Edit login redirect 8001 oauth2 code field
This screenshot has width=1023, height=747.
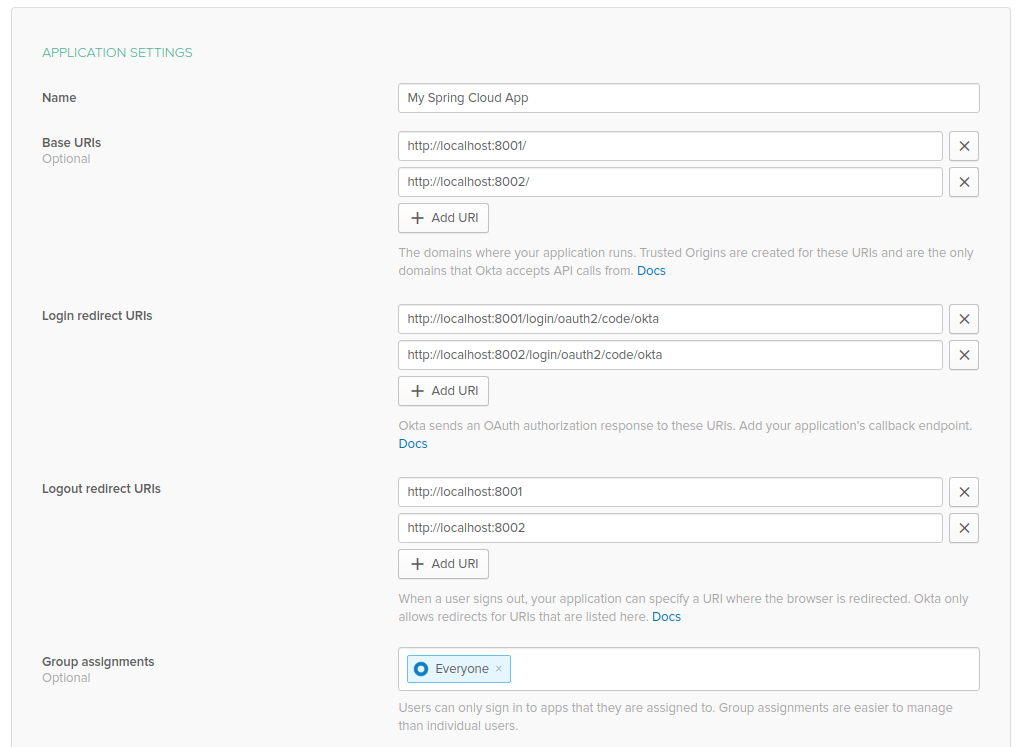671,319
